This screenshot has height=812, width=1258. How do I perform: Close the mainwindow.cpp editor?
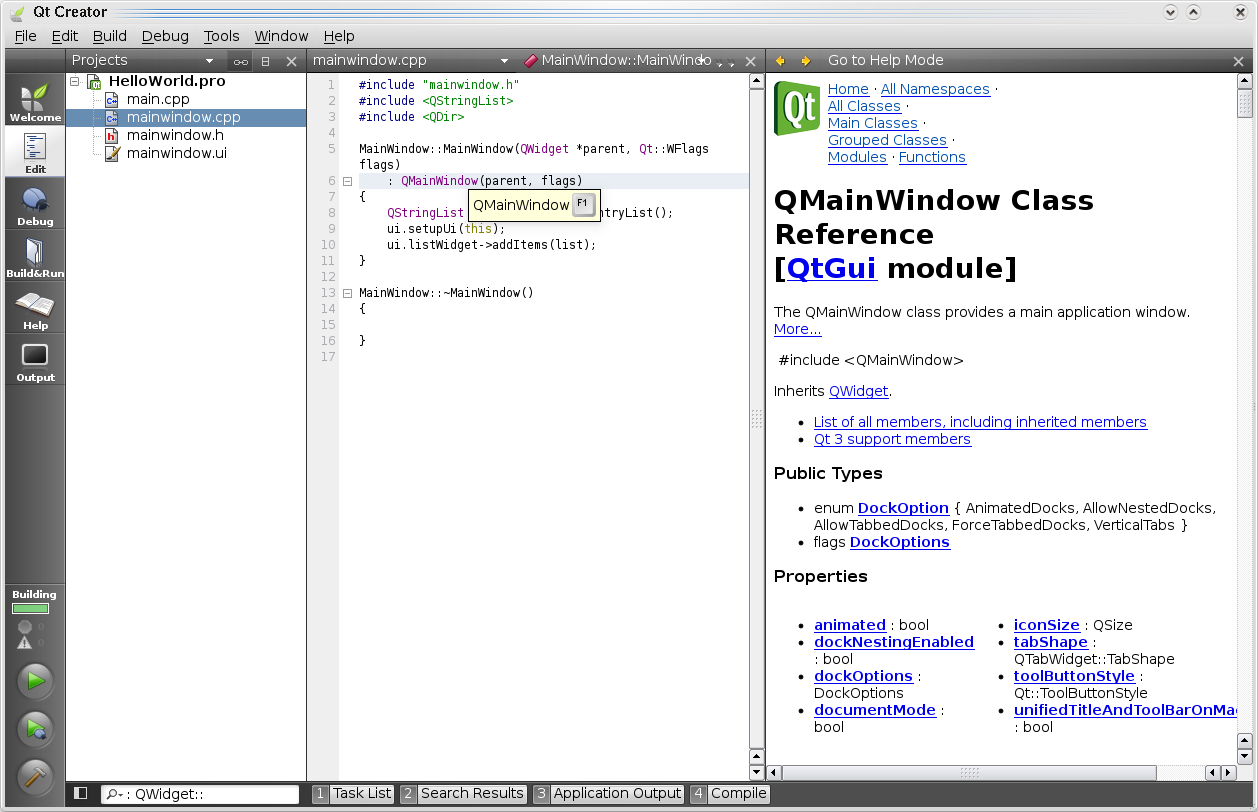pos(750,61)
